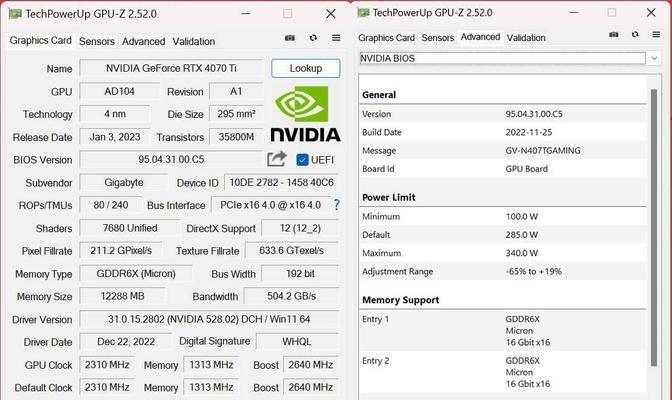Click Memory Size field 12288 MB
672x400 pixels.
click(x=123, y=296)
